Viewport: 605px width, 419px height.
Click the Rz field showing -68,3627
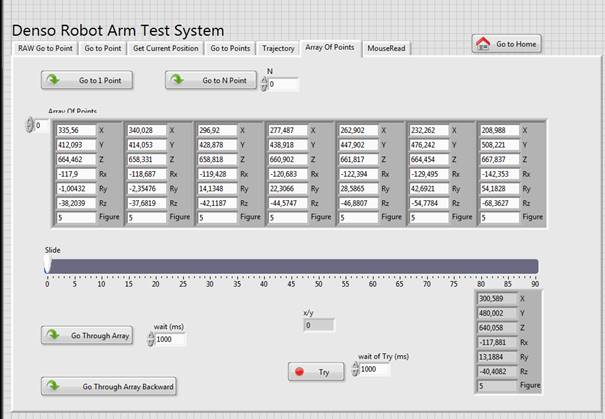click(500, 203)
